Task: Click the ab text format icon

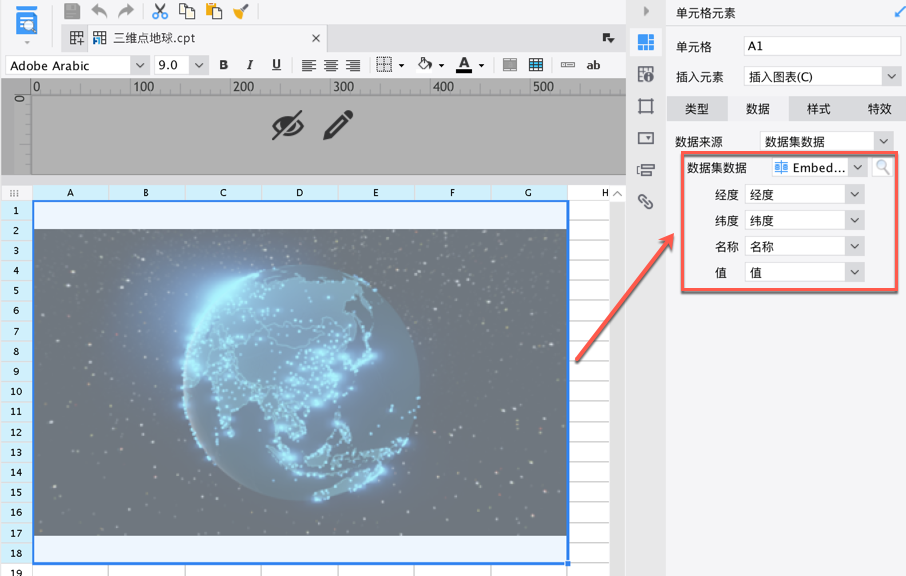Action: click(x=593, y=65)
